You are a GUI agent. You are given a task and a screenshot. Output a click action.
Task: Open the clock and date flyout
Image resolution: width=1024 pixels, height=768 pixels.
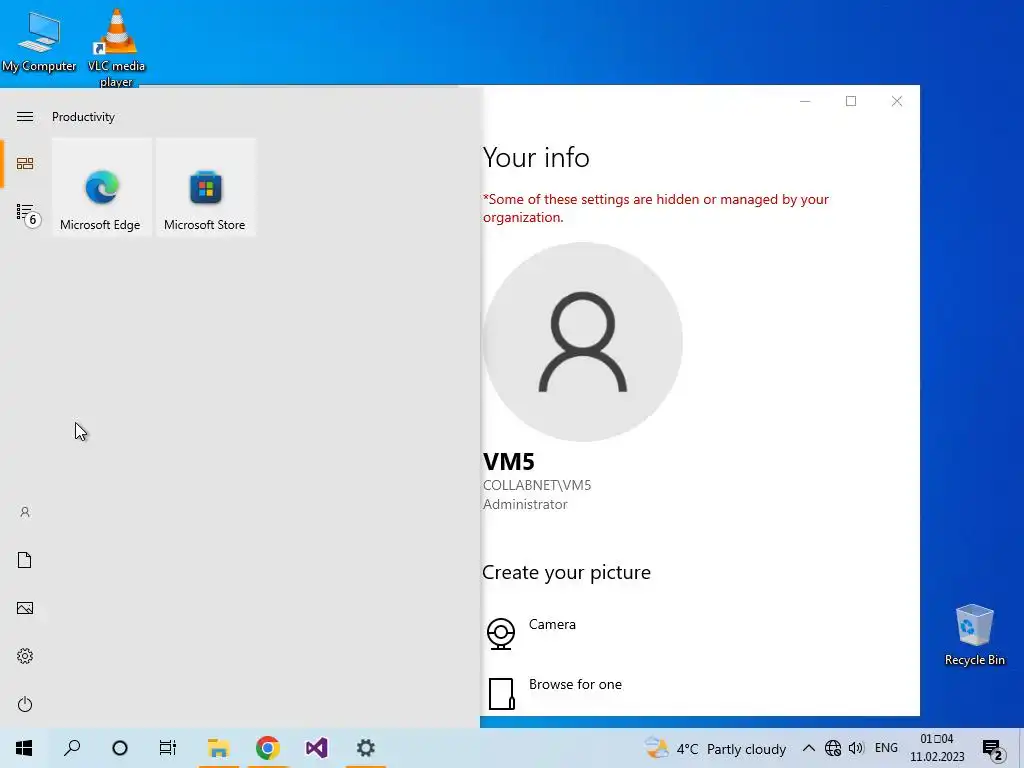[x=937, y=748]
